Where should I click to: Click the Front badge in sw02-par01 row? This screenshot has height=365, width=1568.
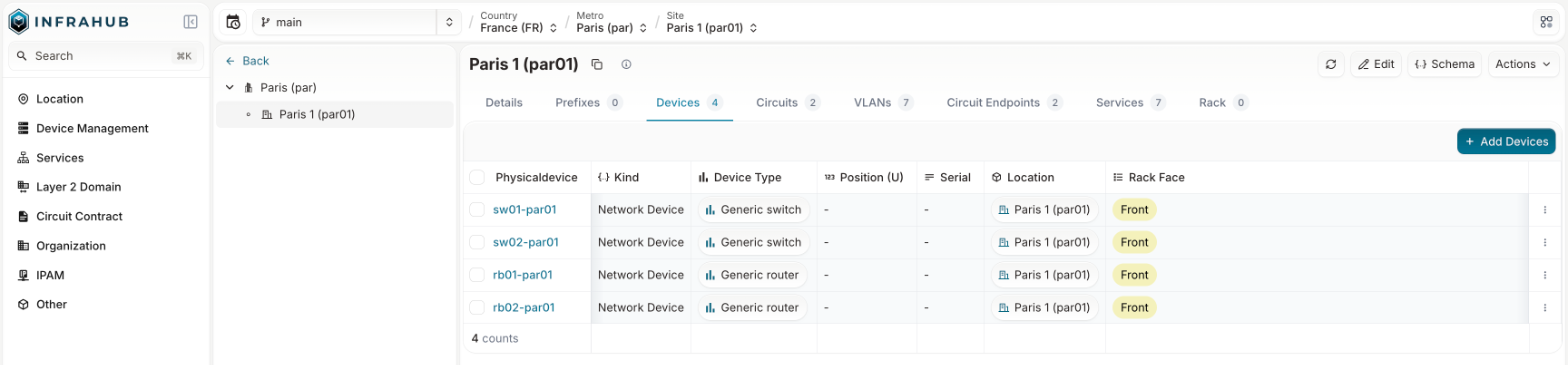pyautogui.click(x=1134, y=242)
